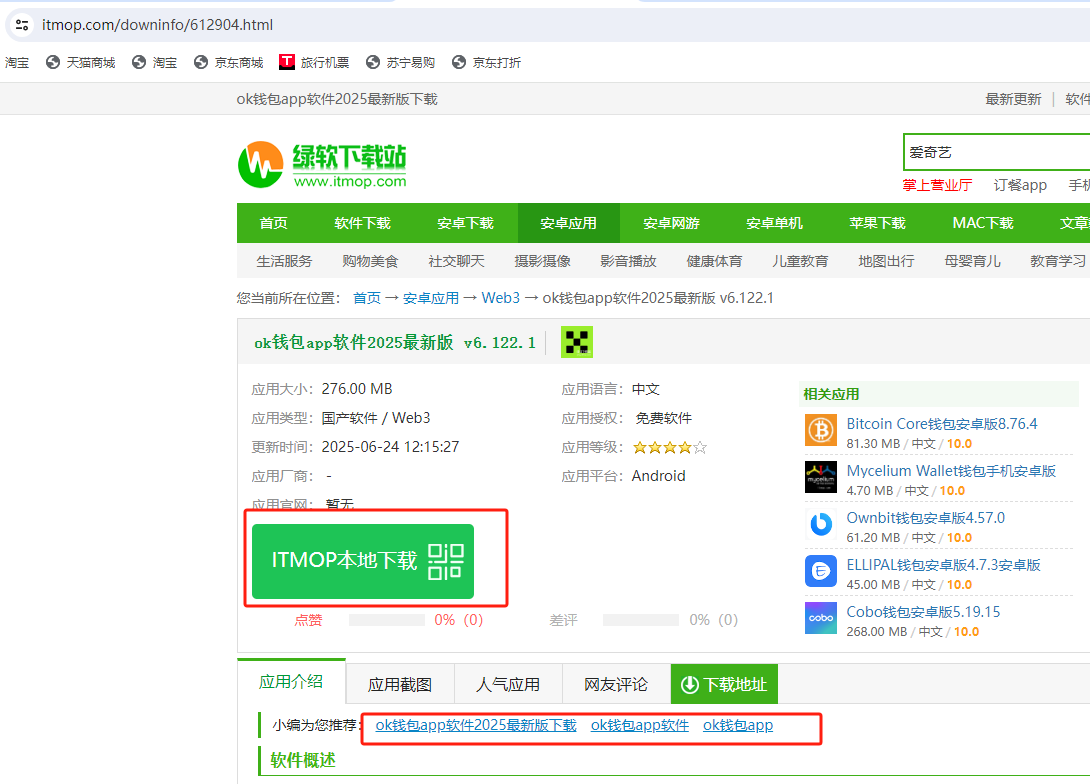Open the 旅行机票 bookmark
The width and height of the screenshot is (1090, 784).
pos(314,62)
